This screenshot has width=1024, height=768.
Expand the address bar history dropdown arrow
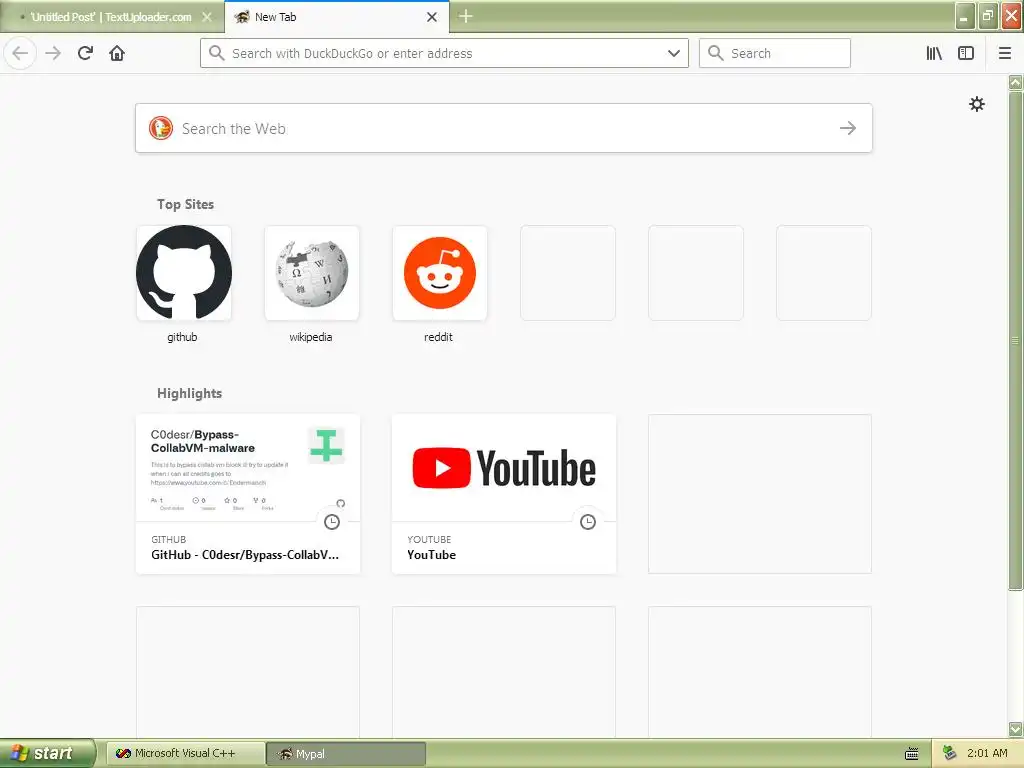coord(674,53)
